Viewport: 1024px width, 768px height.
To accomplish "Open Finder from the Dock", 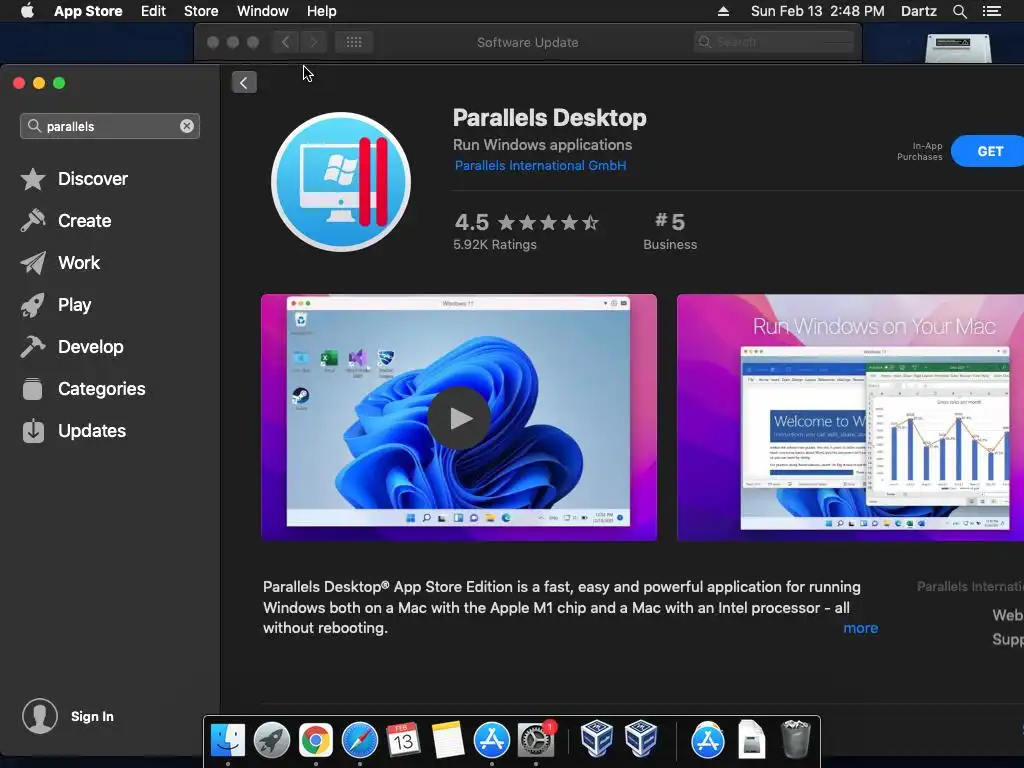I will point(228,740).
